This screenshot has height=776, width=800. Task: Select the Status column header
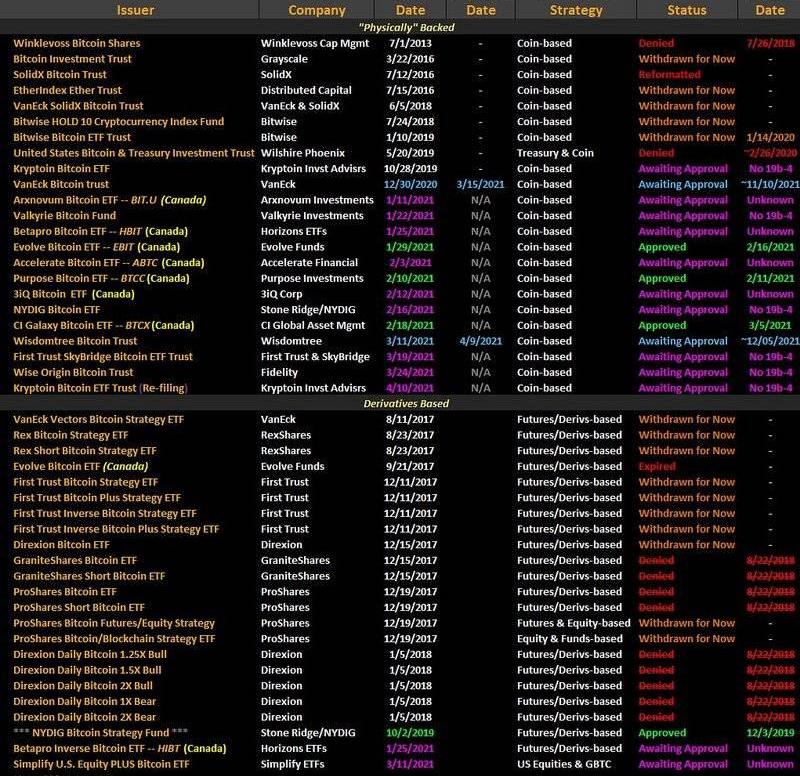pos(686,10)
